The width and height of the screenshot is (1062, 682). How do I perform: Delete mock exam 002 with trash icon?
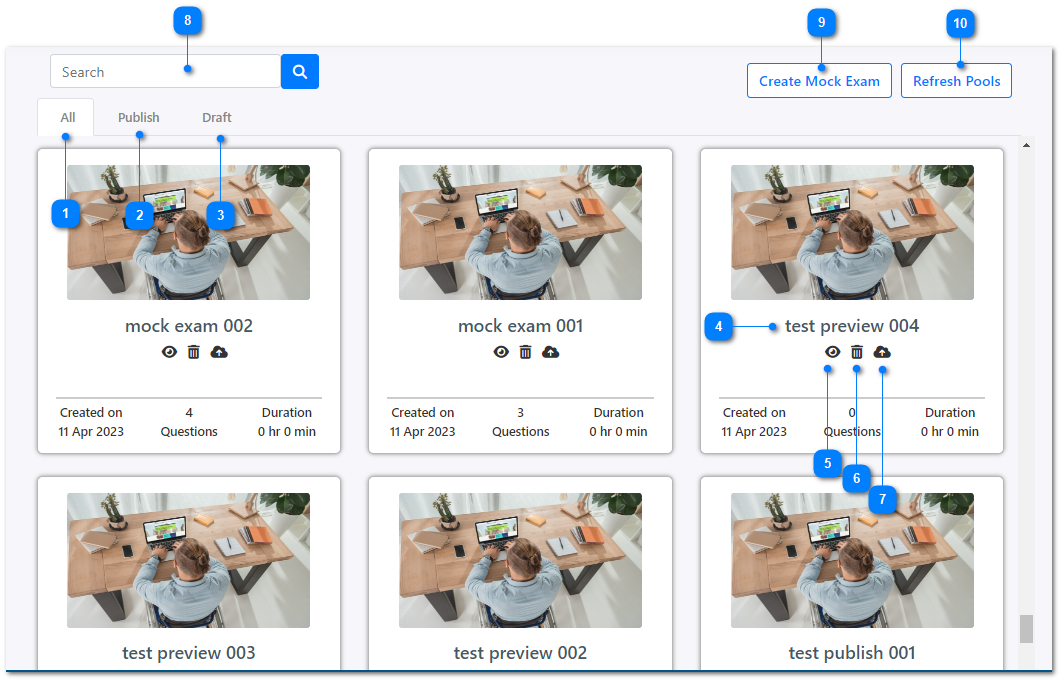pos(194,352)
